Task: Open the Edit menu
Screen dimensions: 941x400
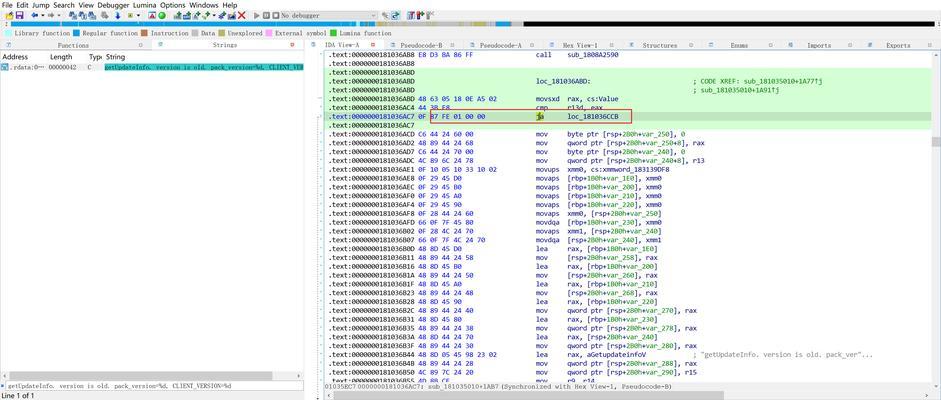Action: tap(22, 5)
